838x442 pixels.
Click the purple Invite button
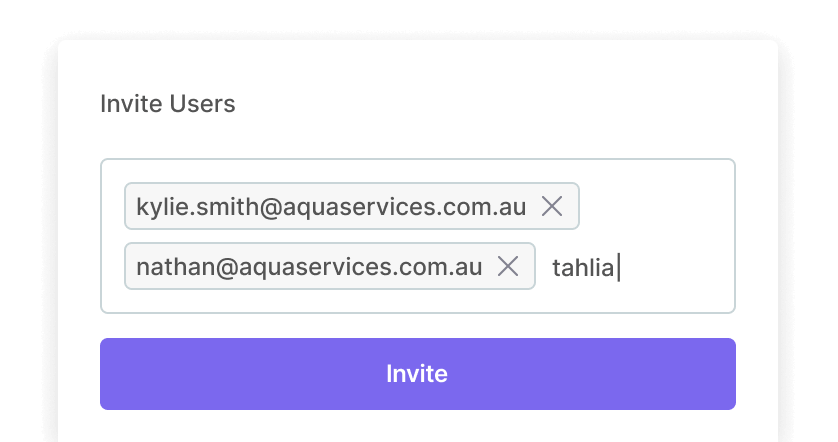pyautogui.click(x=417, y=374)
